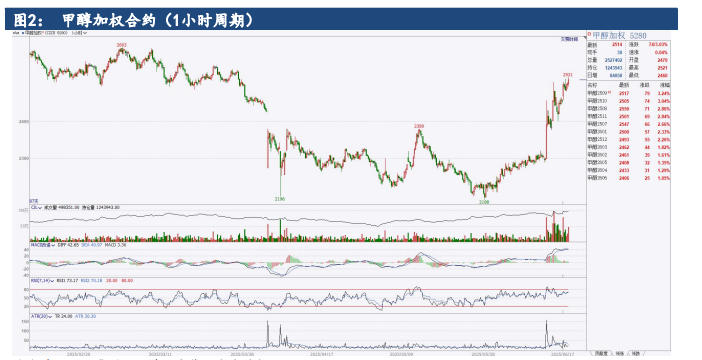Sort by the 涨跌 column header
702x360 pixels.
[x=644, y=85]
